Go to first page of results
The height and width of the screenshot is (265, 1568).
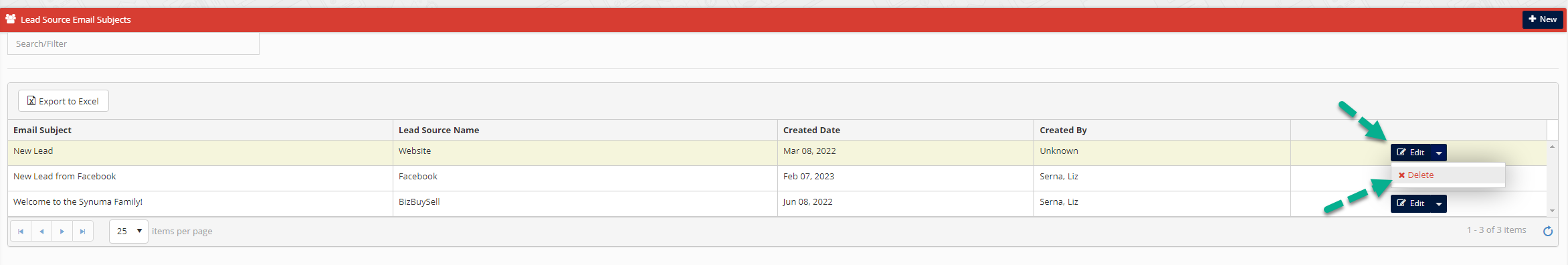[21, 232]
